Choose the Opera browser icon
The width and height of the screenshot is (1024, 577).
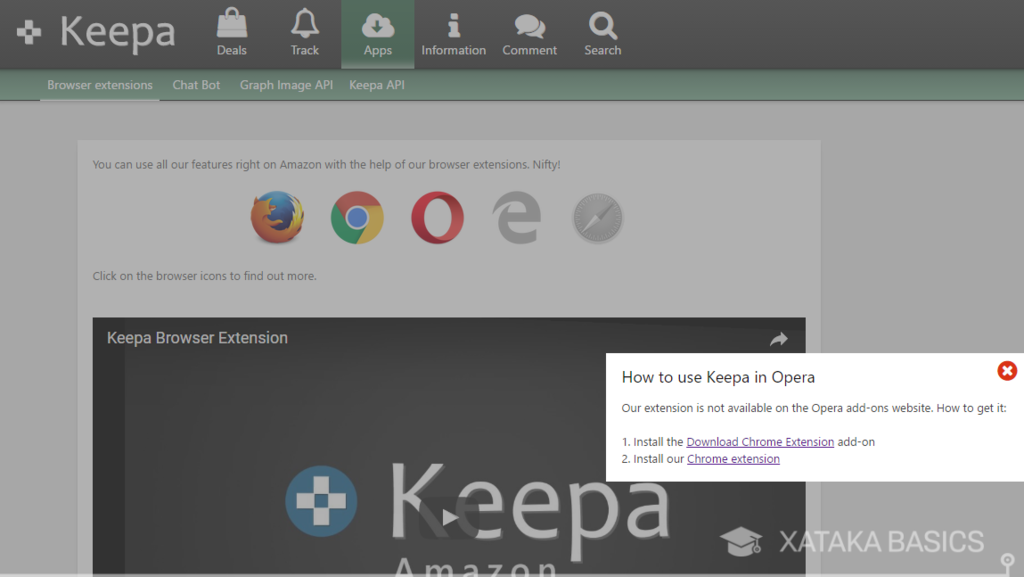pos(437,218)
